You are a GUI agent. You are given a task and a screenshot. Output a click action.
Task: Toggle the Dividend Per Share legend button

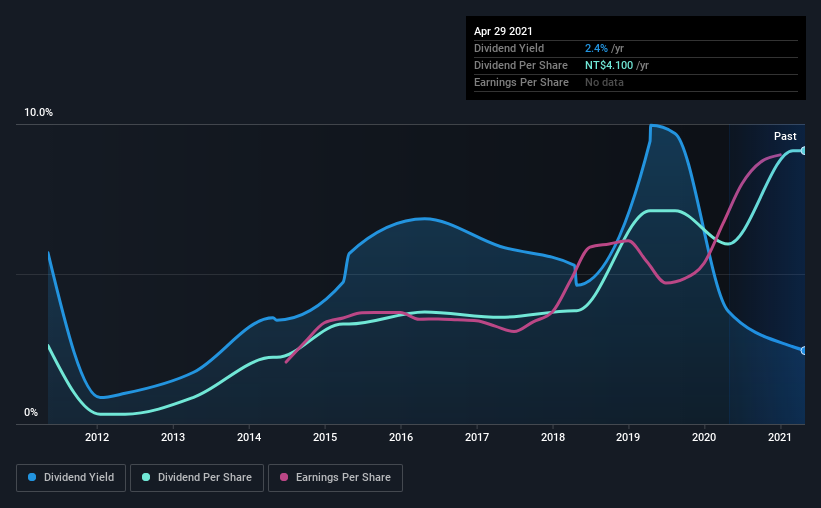click(x=197, y=478)
